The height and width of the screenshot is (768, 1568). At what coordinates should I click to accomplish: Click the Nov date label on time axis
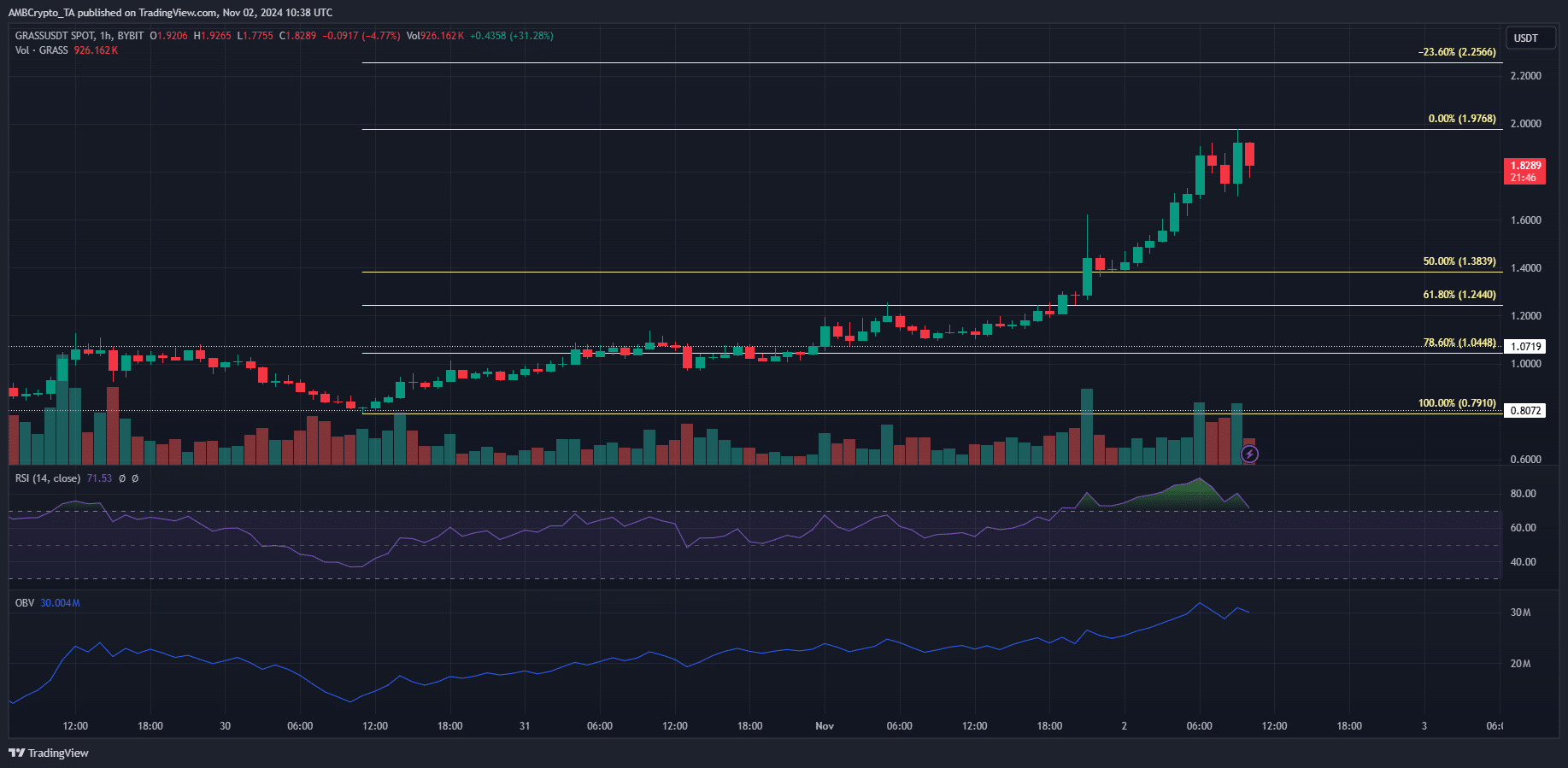[825, 726]
